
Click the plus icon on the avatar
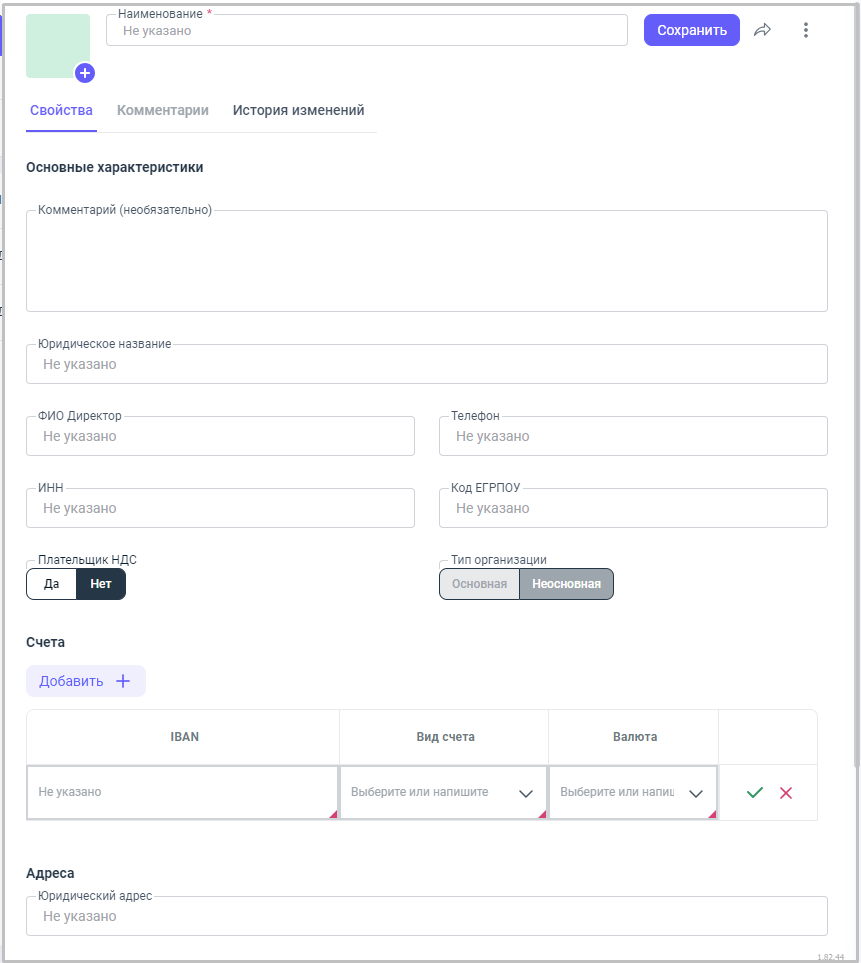pyautogui.click(x=85, y=73)
